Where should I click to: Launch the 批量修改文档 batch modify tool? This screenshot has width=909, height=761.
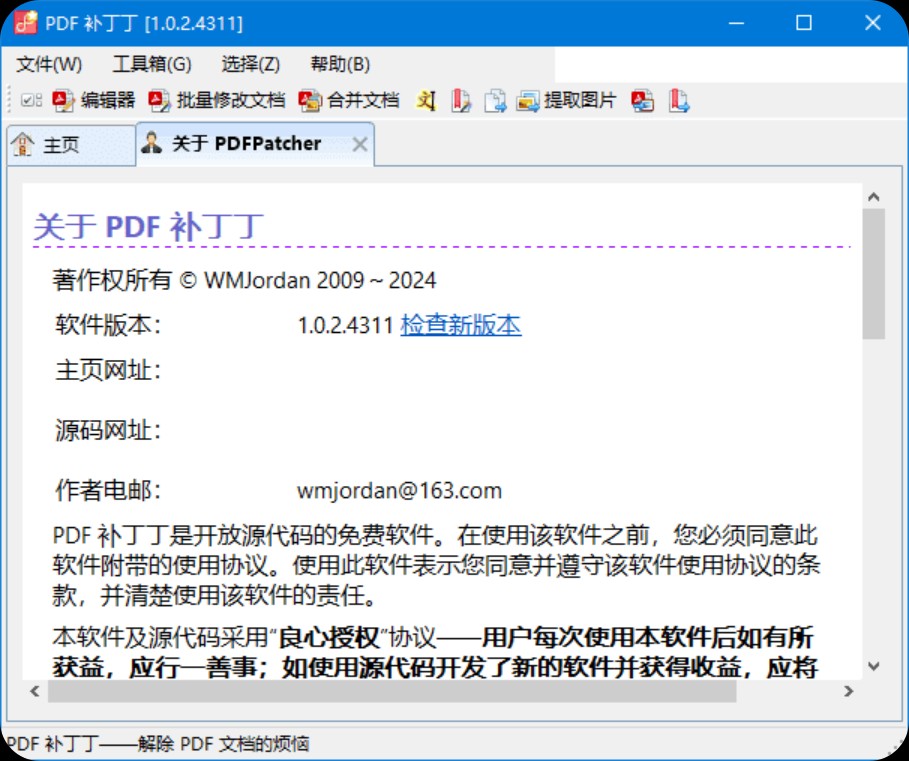click(217, 100)
